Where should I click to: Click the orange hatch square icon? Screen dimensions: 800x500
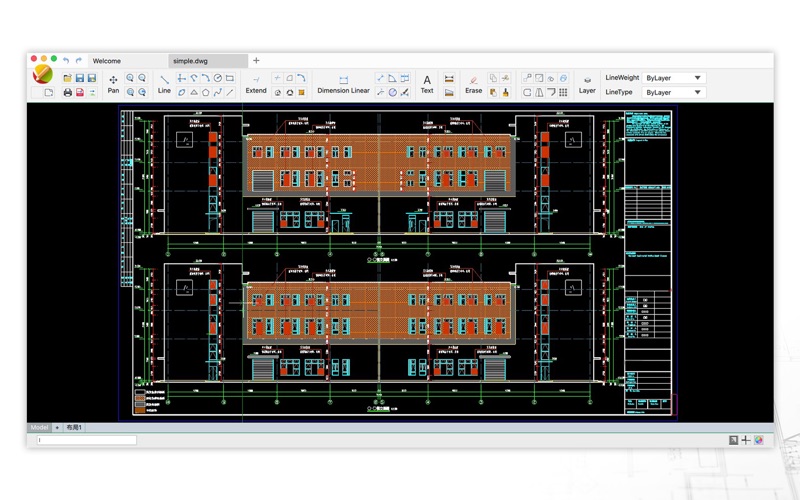(x=302, y=92)
